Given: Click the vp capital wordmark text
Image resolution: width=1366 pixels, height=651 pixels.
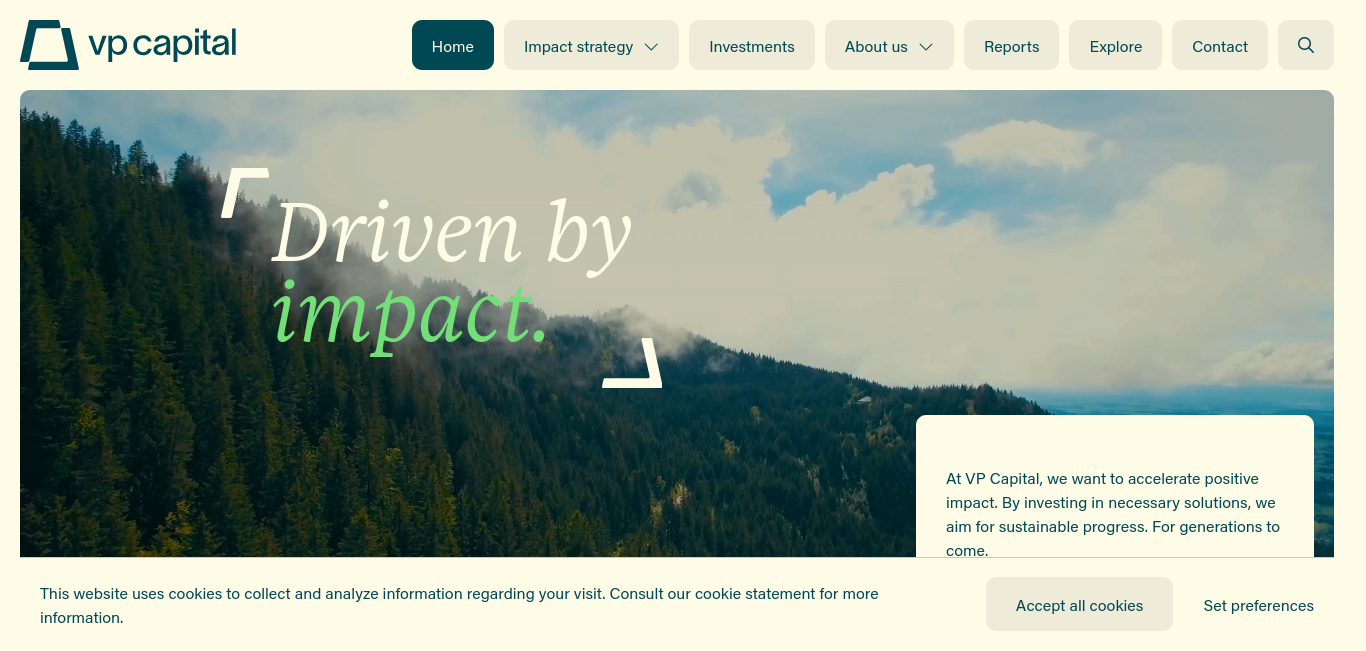Looking at the screenshot, I should tap(162, 44).
